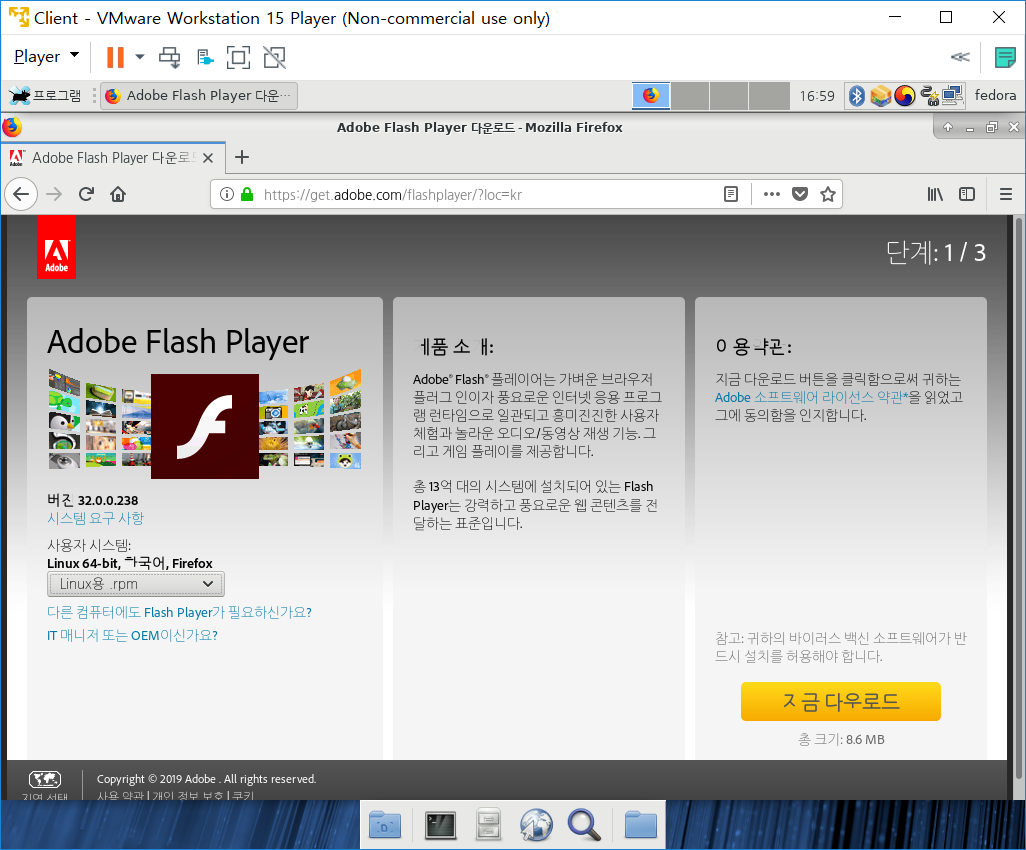The image size is (1026, 850).
Task: Roll up the Firefox window with arrow button
Action: (947, 127)
